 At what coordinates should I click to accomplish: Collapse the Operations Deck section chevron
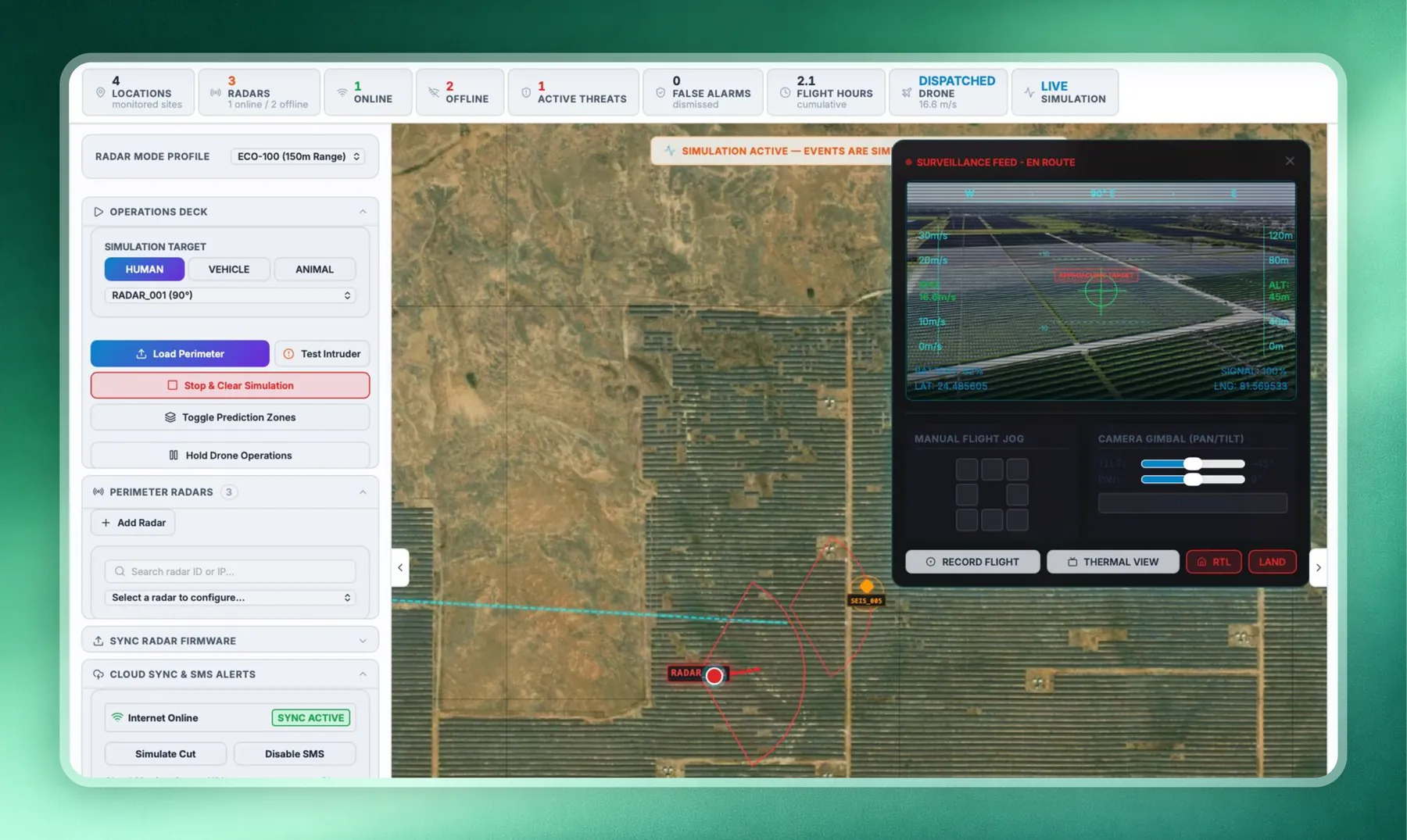pos(363,212)
